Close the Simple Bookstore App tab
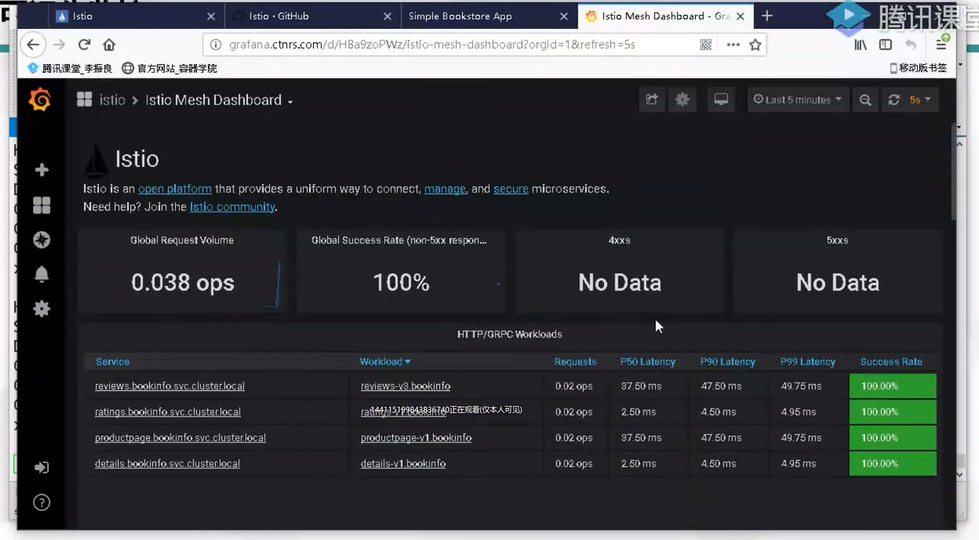The width and height of the screenshot is (979, 540). pyautogui.click(x=564, y=16)
